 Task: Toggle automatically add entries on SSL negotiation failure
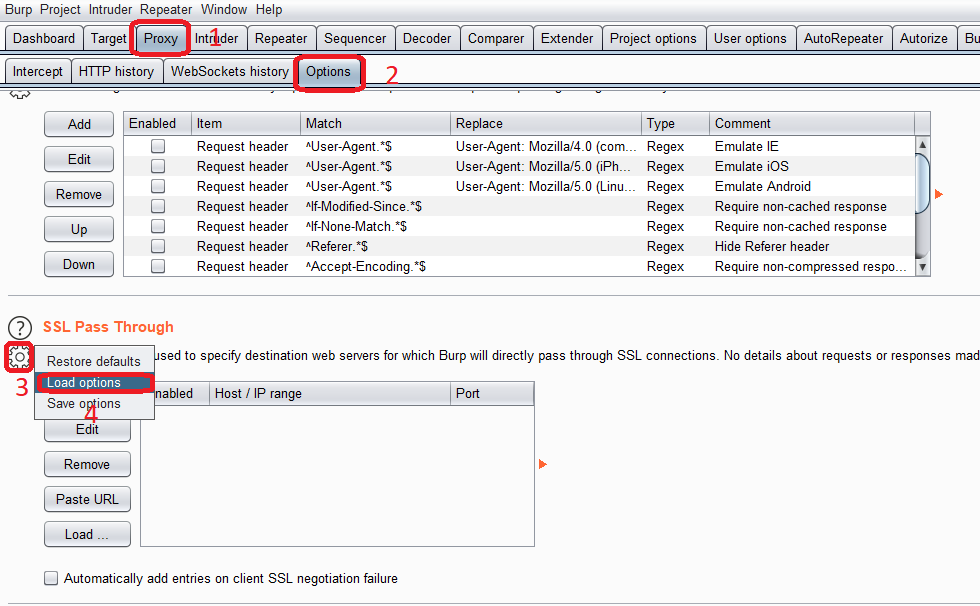pyautogui.click(x=51, y=578)
